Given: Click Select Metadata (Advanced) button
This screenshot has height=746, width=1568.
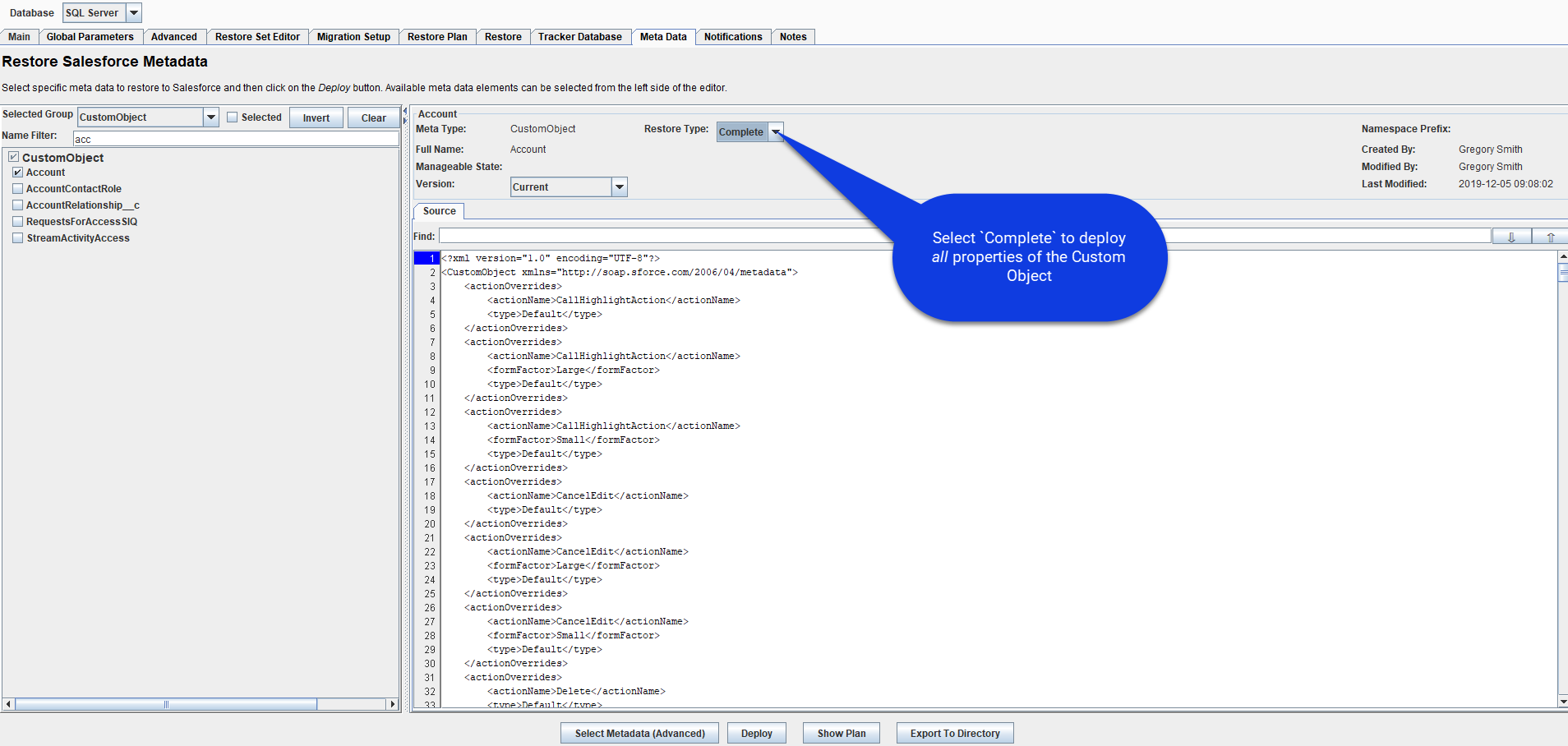Looking at the screenshot, I should click(x=639, y=733).
